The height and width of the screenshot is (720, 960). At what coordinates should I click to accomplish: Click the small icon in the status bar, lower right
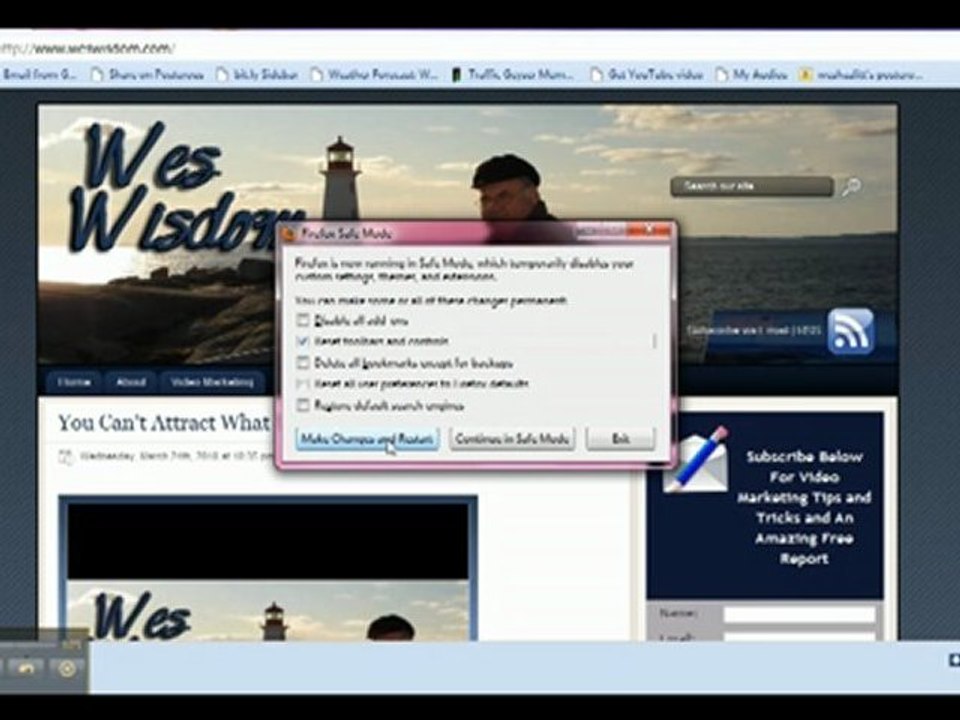[x=954, y=660]
